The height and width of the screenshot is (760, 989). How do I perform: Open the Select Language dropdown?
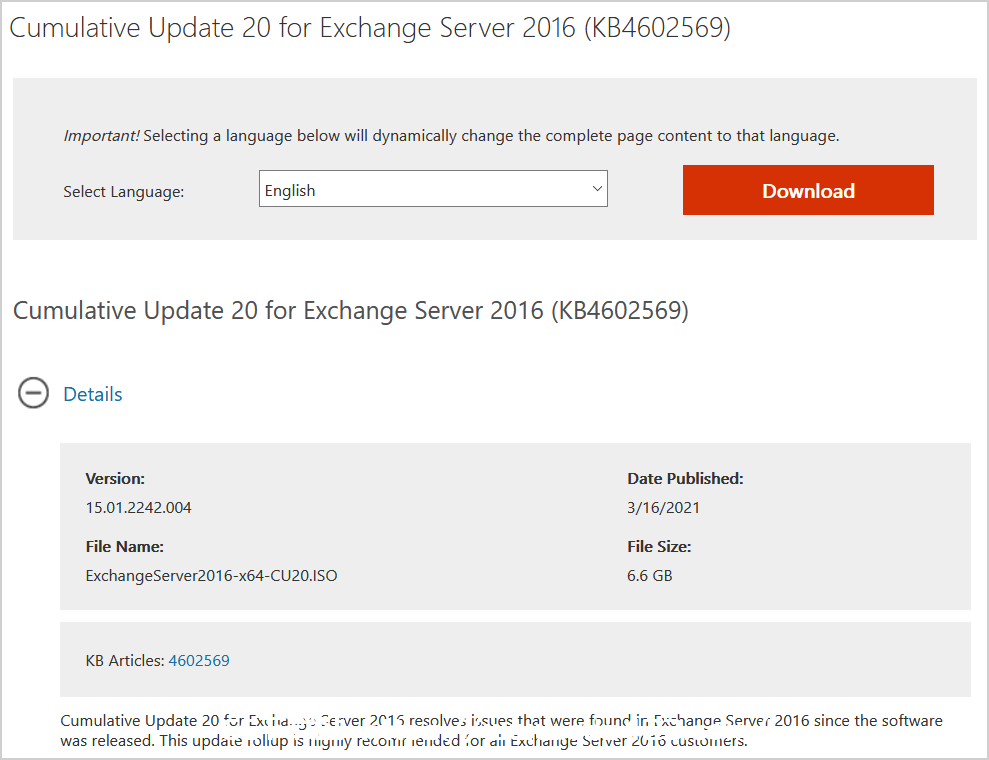433,189
